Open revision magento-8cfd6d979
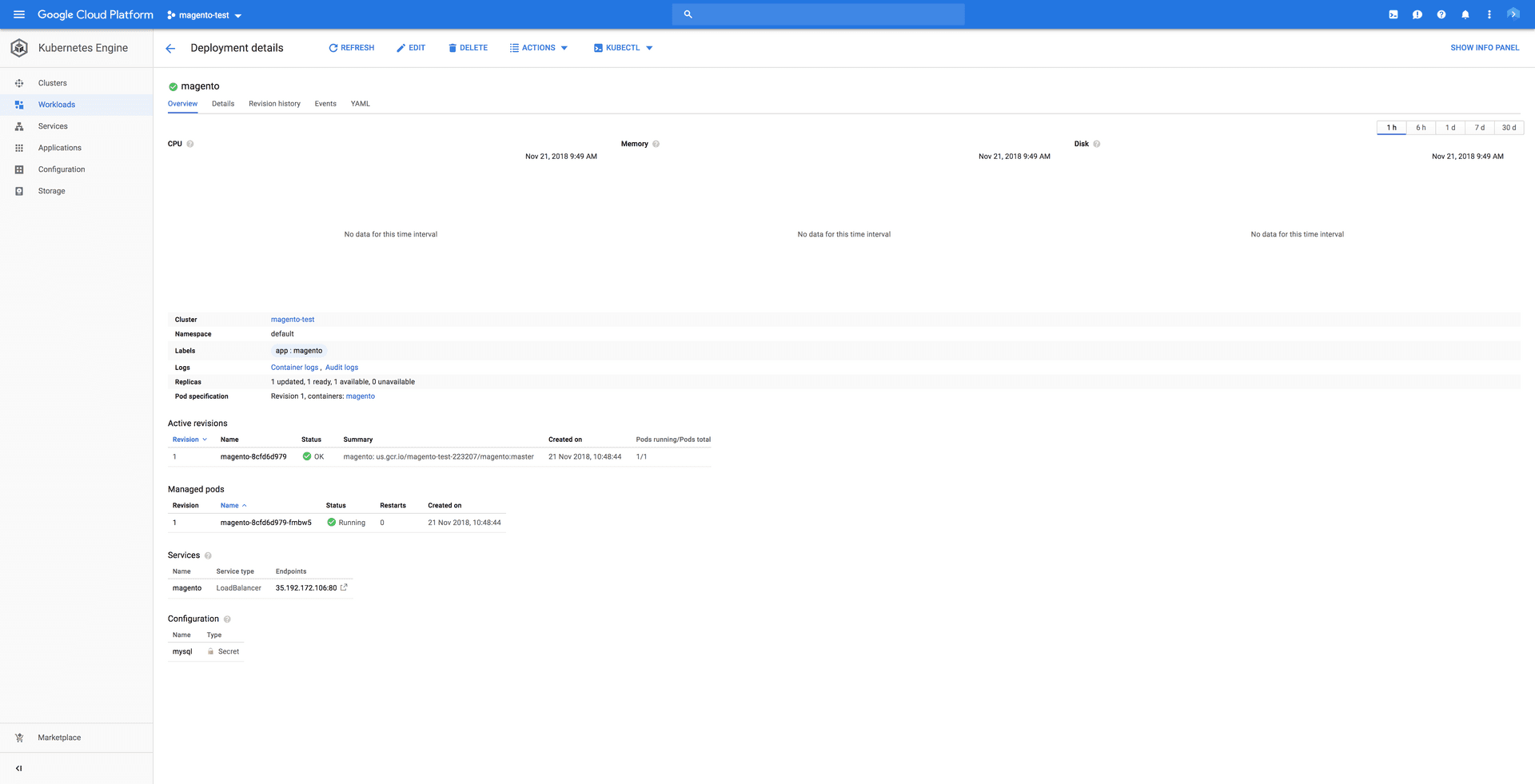The width and height of the screenshot is (1535, 784). (x=253, y=457)
